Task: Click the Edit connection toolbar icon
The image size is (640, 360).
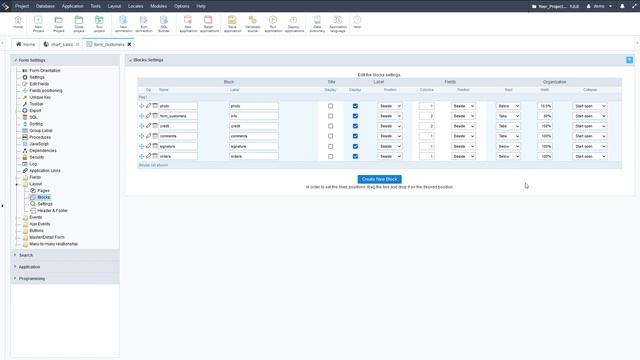Action: [144, 24]
